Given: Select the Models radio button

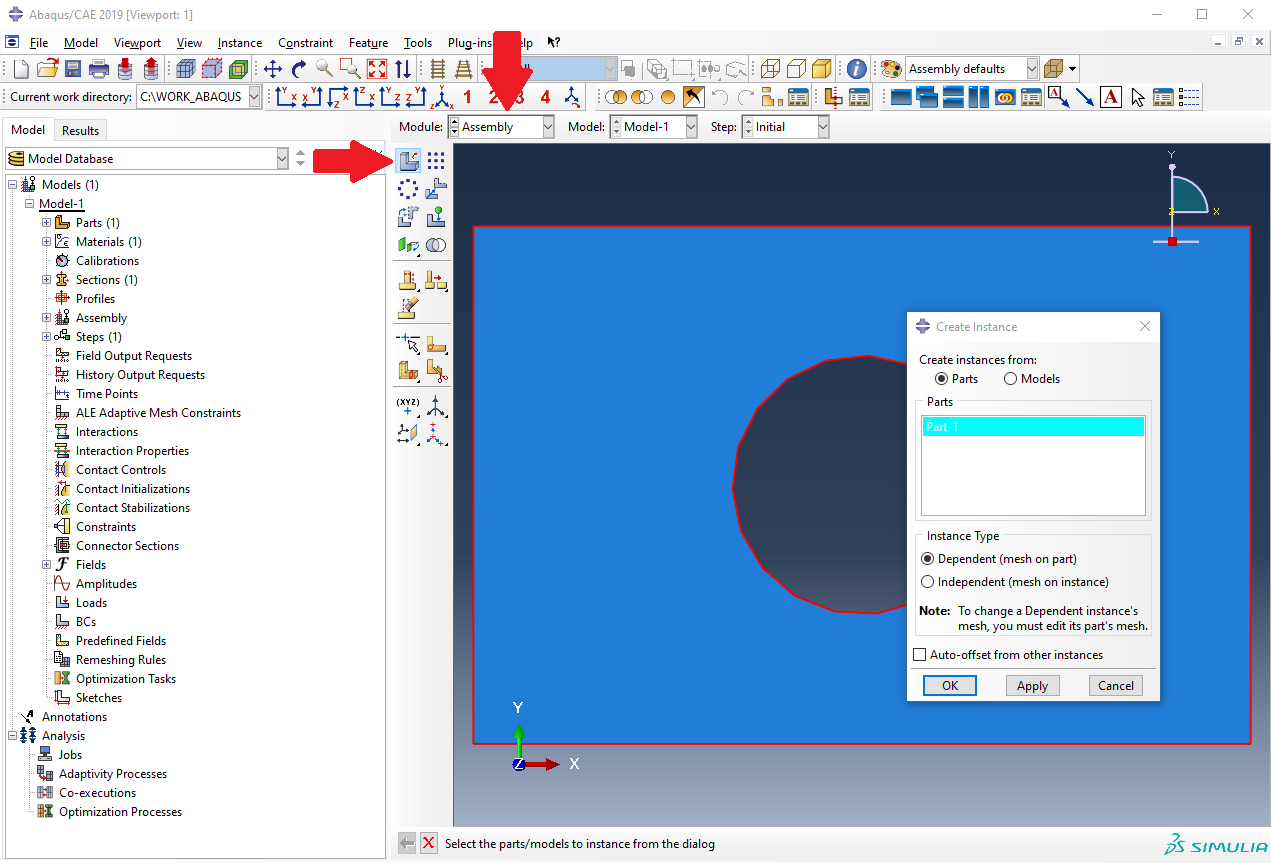Looking at the screenshot, I should click(x=1010, y=379).
